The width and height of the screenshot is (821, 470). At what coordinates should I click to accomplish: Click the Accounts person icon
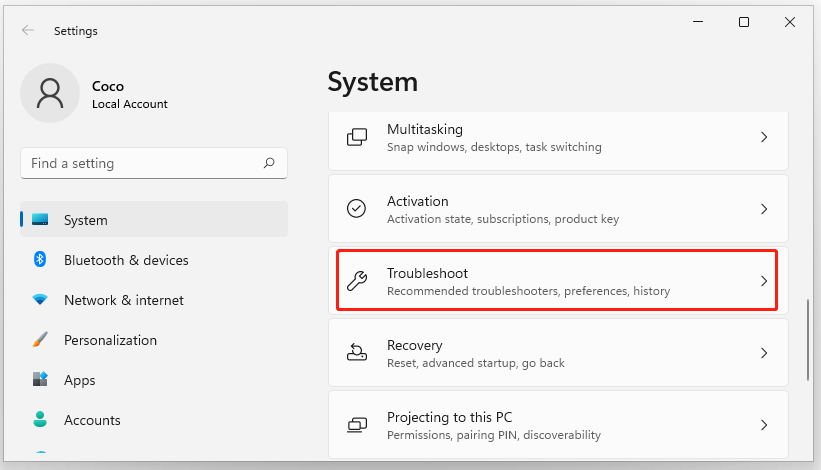click(x=40, y=420)
